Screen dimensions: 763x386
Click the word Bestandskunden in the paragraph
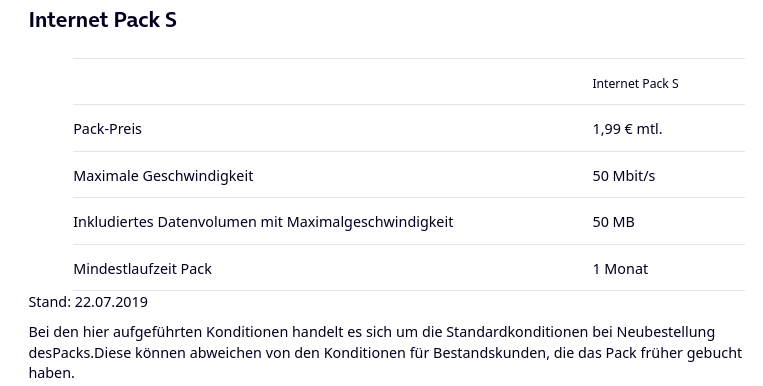(490, 352)
